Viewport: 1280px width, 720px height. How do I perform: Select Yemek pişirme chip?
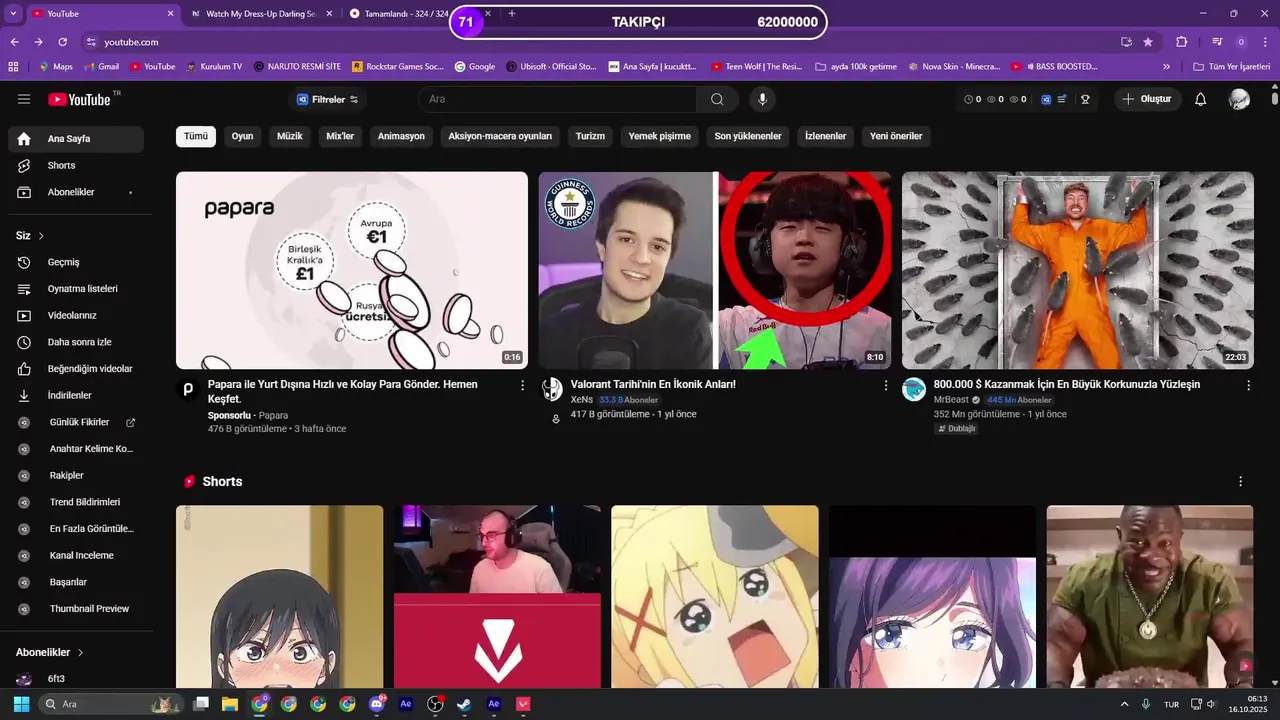(659, 136)
